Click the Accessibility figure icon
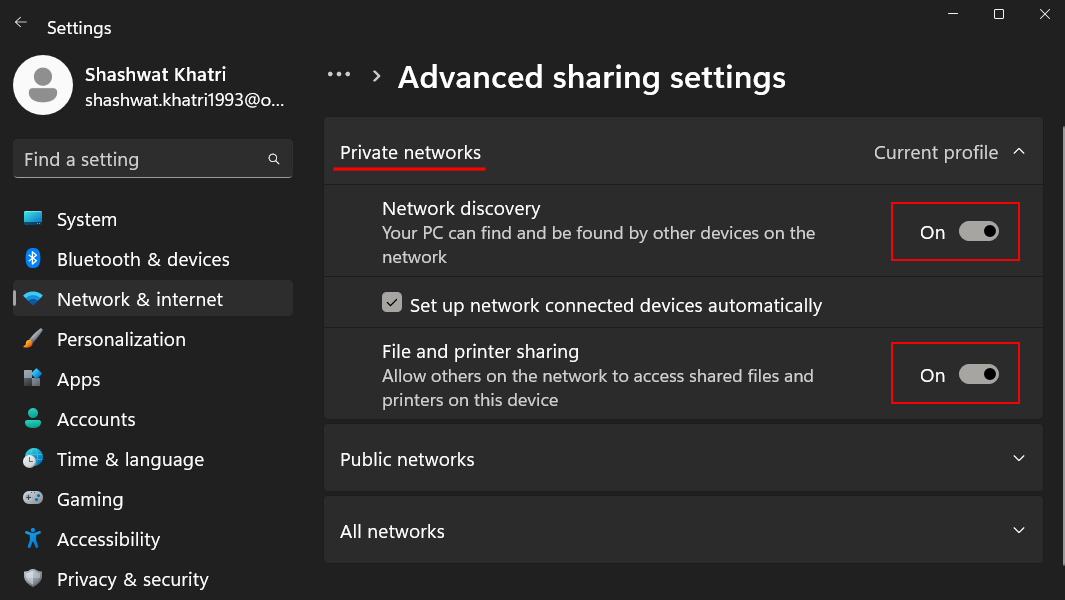The width and height of the screenshot is (1065, 600). (x=33, y=539)
